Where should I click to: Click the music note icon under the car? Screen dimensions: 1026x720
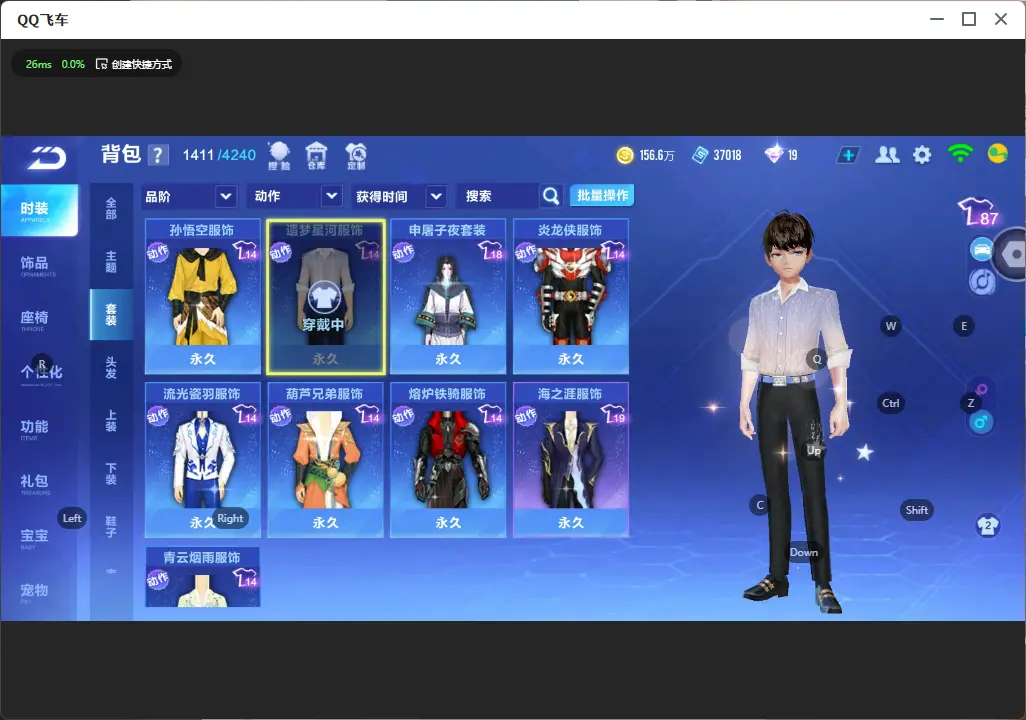(982, 281)
